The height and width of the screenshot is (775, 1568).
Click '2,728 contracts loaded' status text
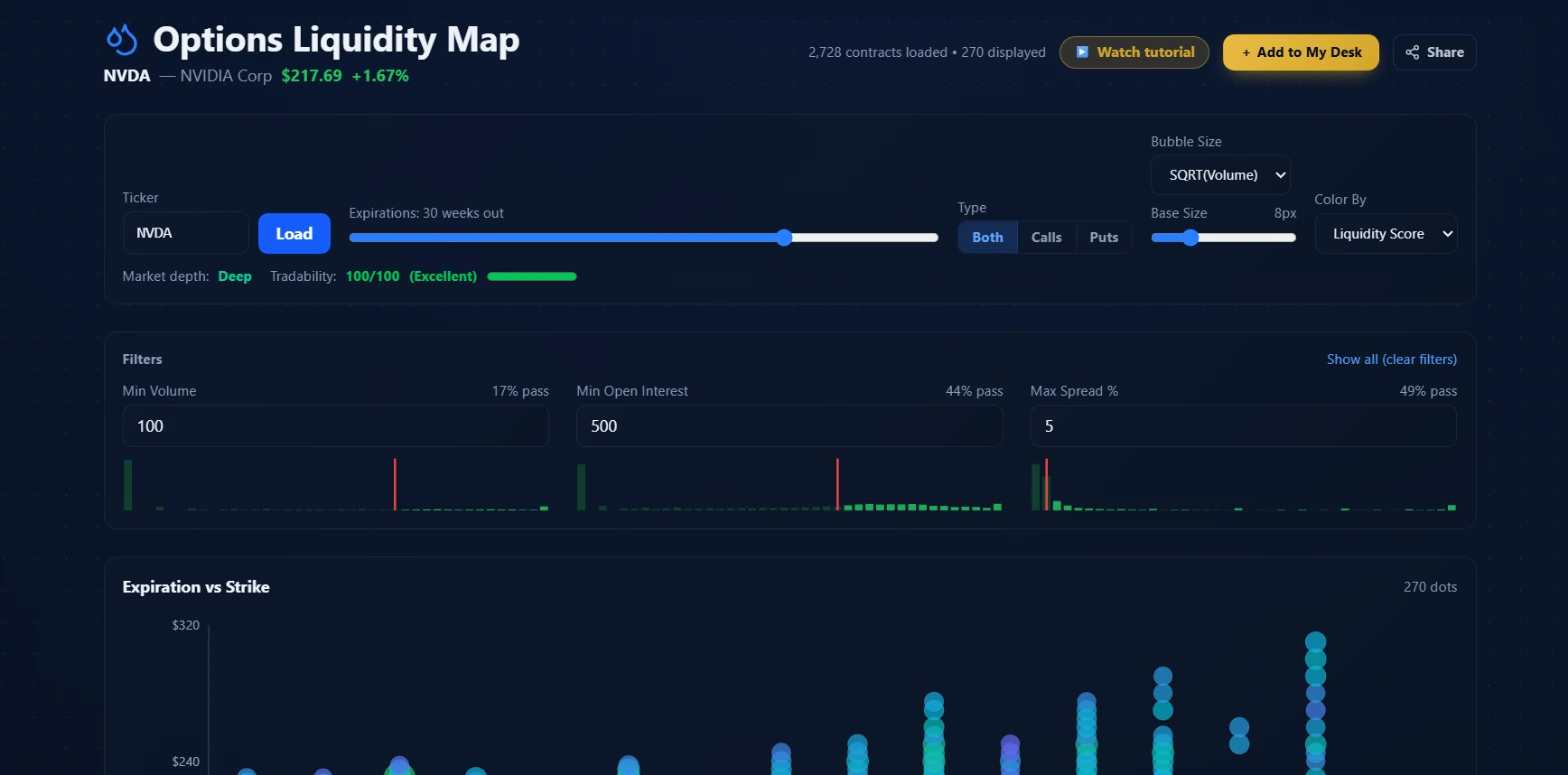click(x=878, y=52)
